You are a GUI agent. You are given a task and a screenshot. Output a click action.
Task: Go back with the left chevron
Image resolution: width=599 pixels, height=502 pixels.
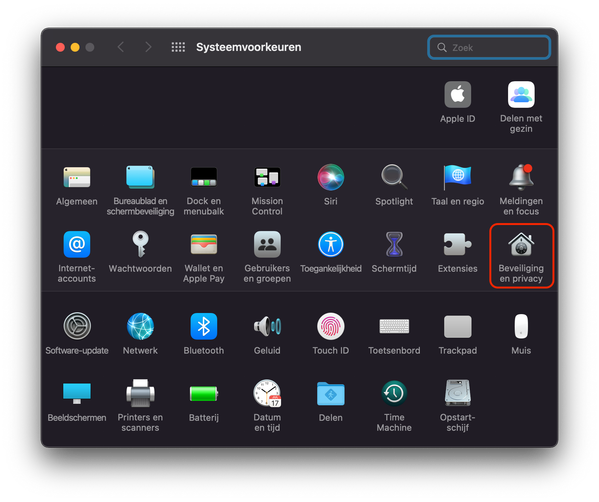(121, 47)
